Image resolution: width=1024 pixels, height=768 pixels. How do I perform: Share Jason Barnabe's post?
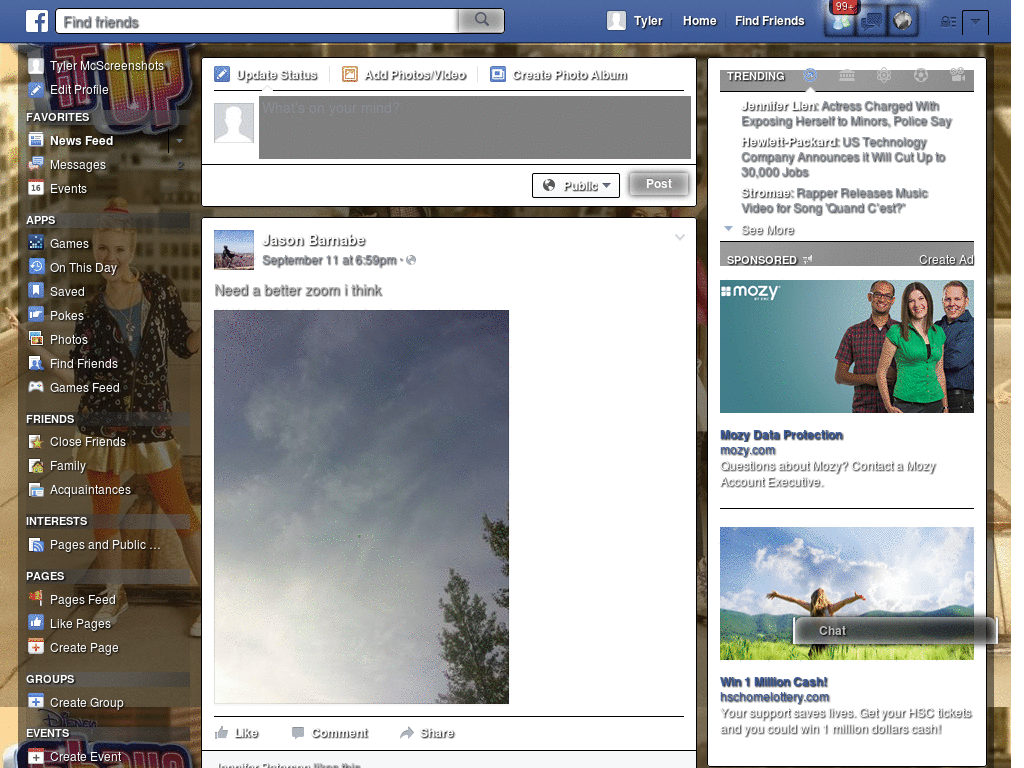(428, 733)
